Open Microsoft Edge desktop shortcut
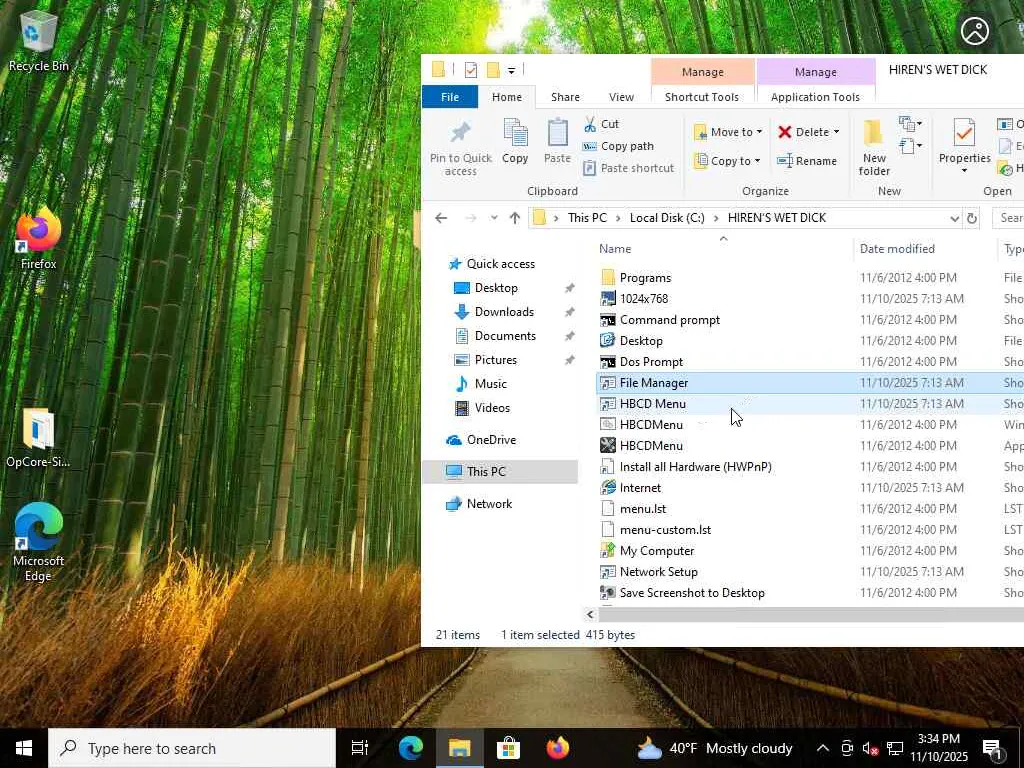The height and width of the screenshot is (768, 1024). 38,543
